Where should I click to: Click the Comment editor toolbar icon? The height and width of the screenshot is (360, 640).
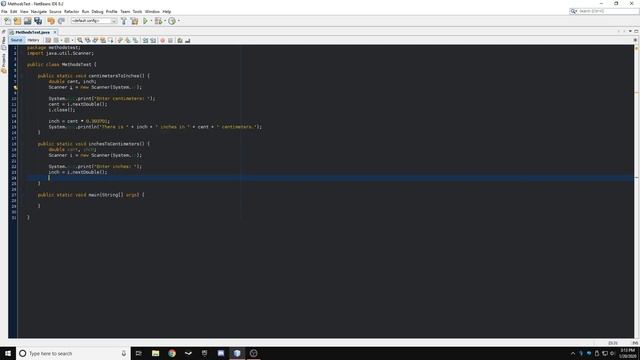tap(180, 40)
